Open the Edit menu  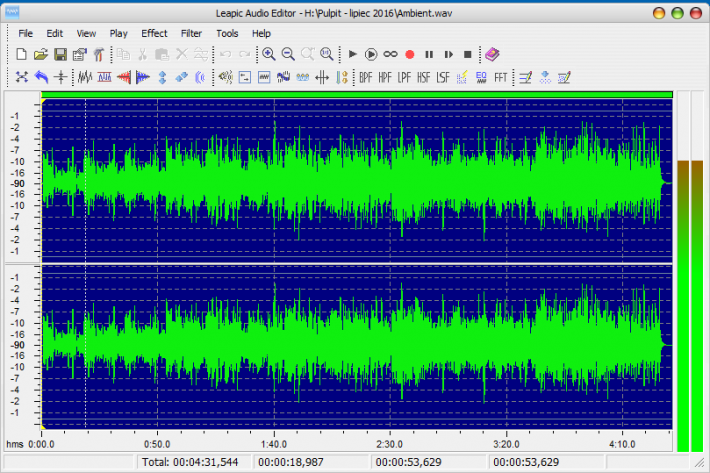[54, 33]
